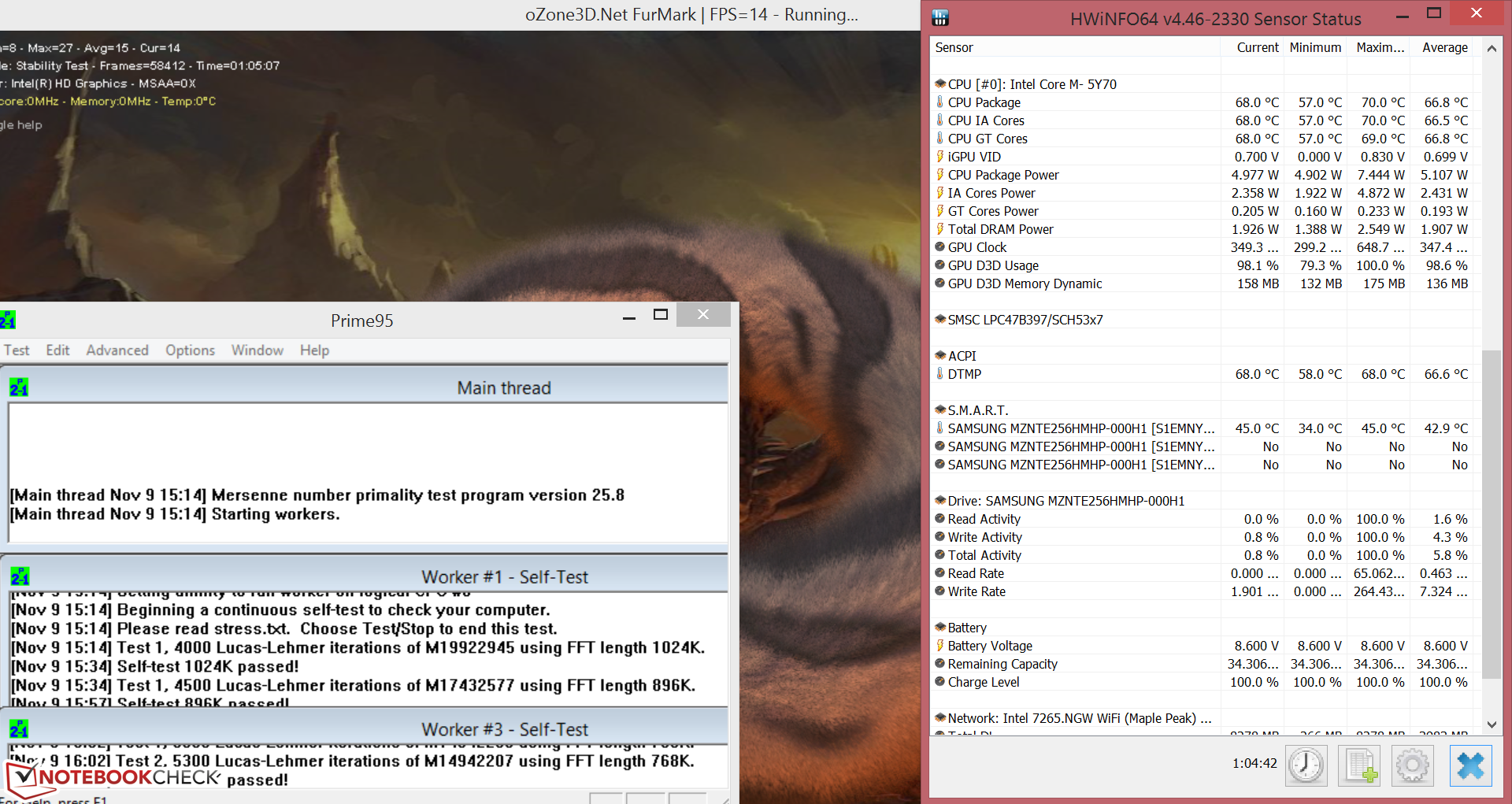
Task: Minimize the HWiNFO64 Sensor Status window
Action: (1403, 17)
